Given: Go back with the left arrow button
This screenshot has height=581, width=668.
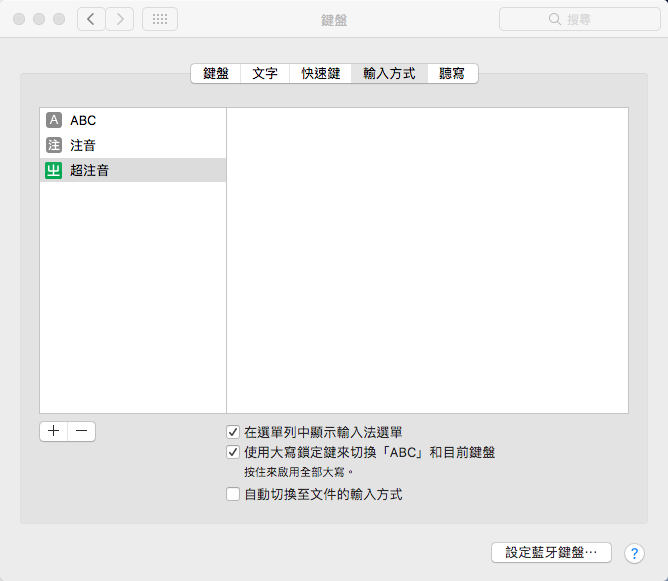Looking at the screenshot, I should click(x=91, y=19).
